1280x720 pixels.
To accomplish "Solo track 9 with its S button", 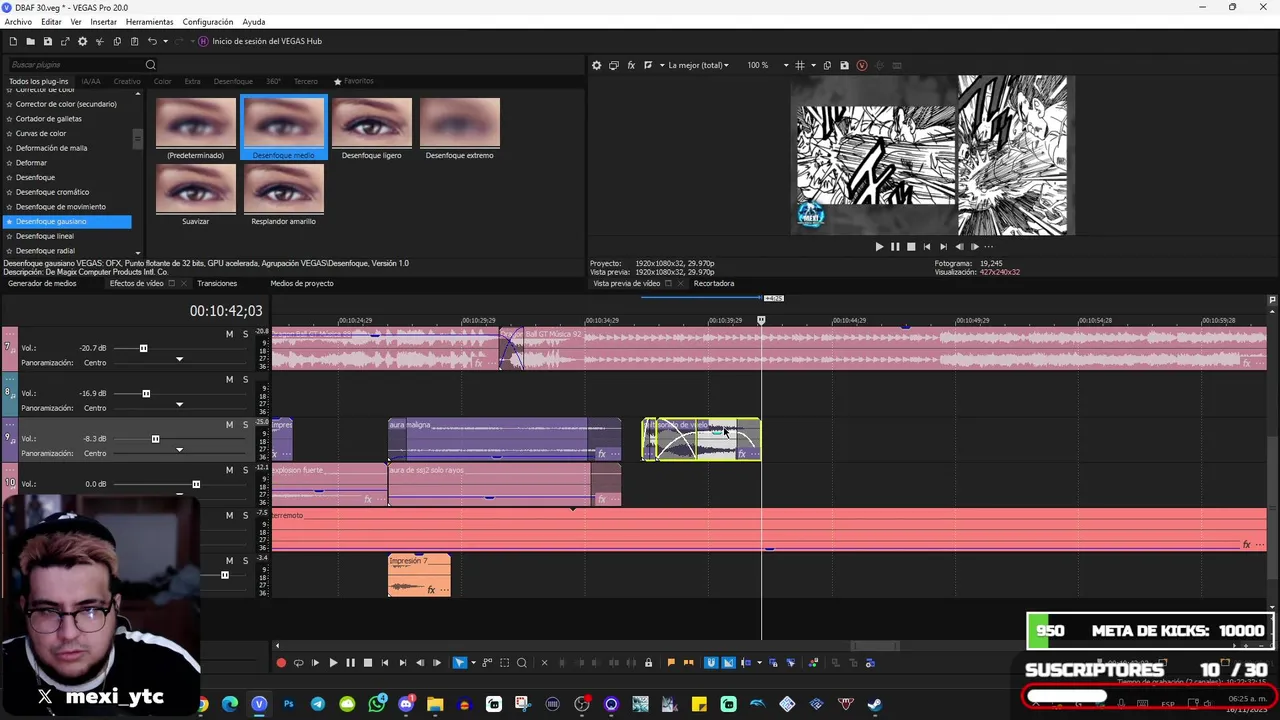I will (245, 424).
